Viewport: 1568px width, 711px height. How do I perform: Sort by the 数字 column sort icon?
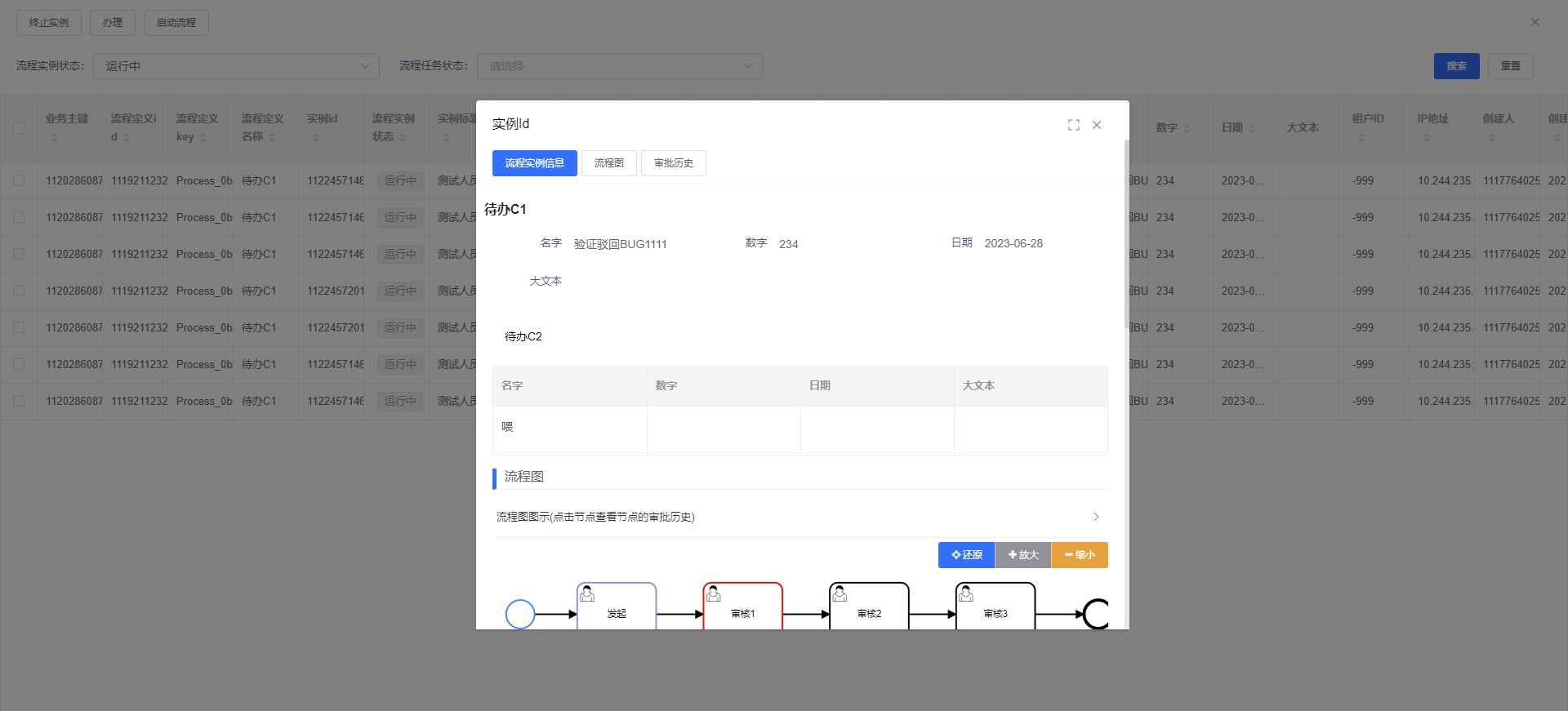(1187, 129)
